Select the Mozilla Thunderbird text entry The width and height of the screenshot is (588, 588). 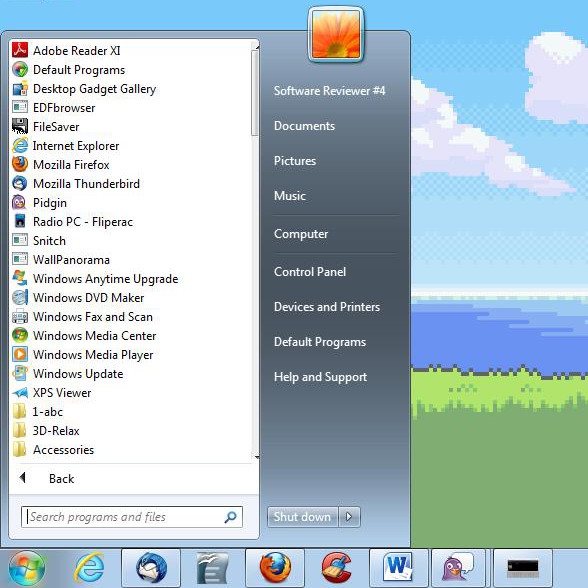point(86,184)
